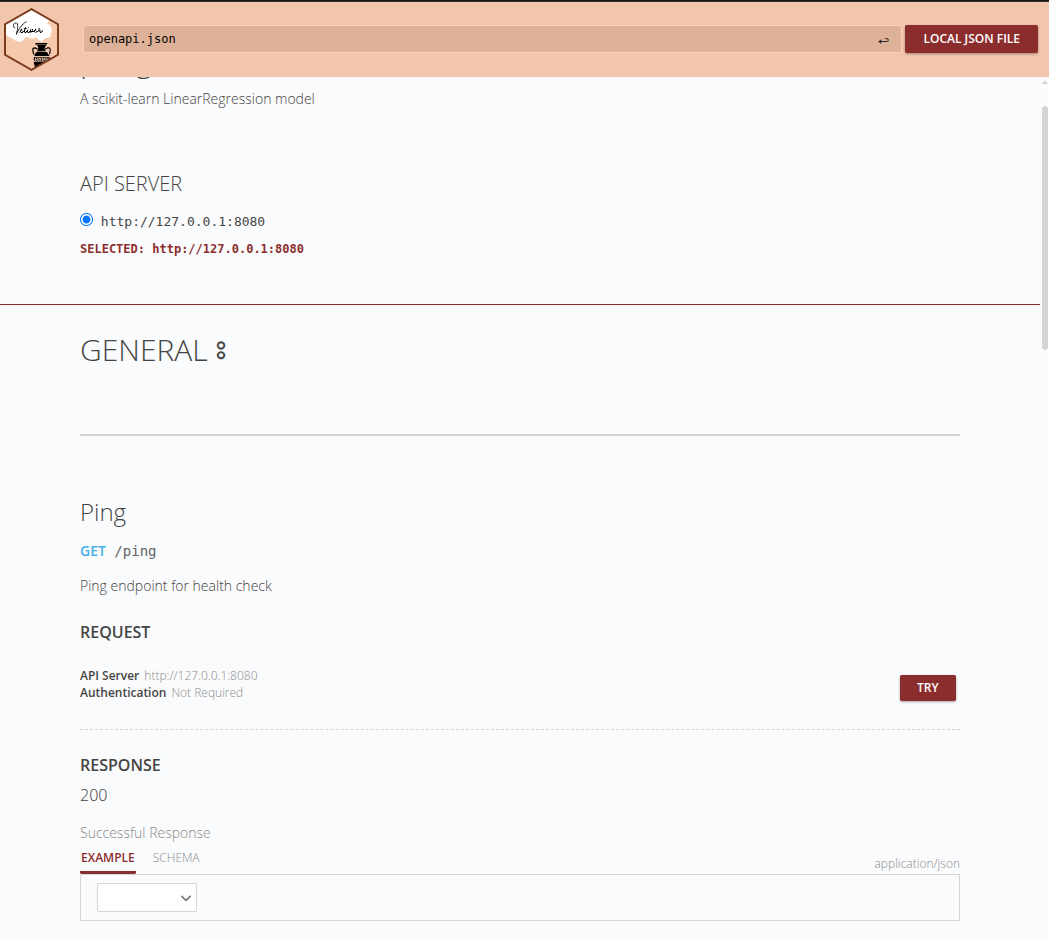The image size is (1049, 938).
Task: Open the example selection dropdown
Action: coord(147,898)
